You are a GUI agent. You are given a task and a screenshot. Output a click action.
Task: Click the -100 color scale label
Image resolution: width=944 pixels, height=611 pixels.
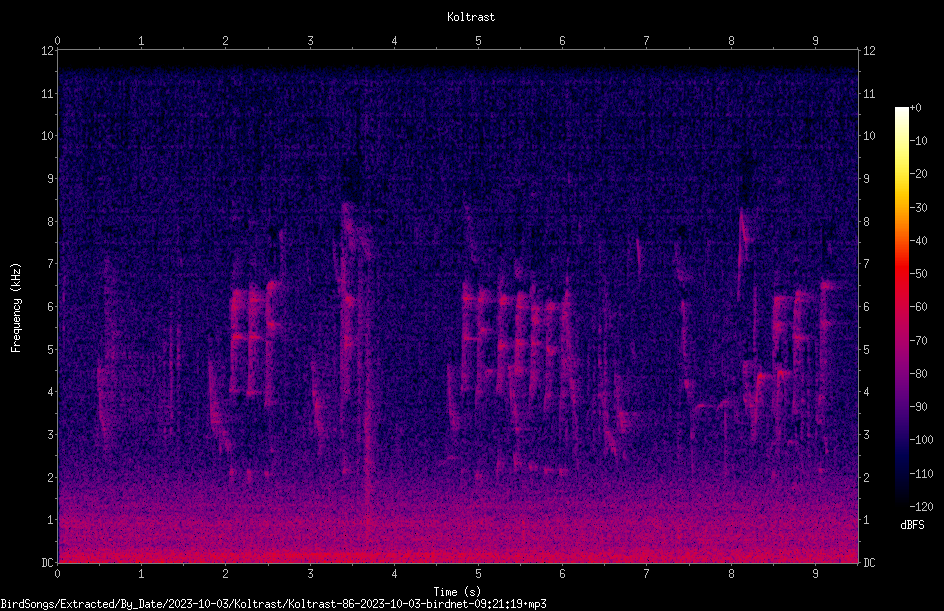click(x=921, y=440)
